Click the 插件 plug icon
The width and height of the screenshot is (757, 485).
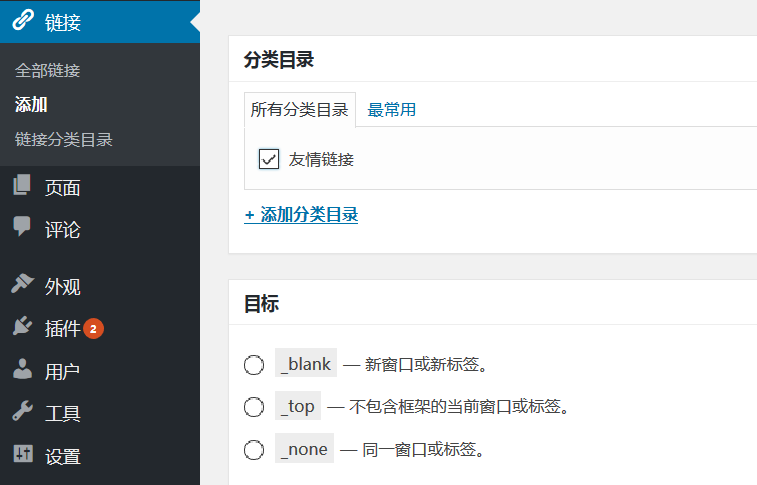pyautogui.click(x=22, y=326)
